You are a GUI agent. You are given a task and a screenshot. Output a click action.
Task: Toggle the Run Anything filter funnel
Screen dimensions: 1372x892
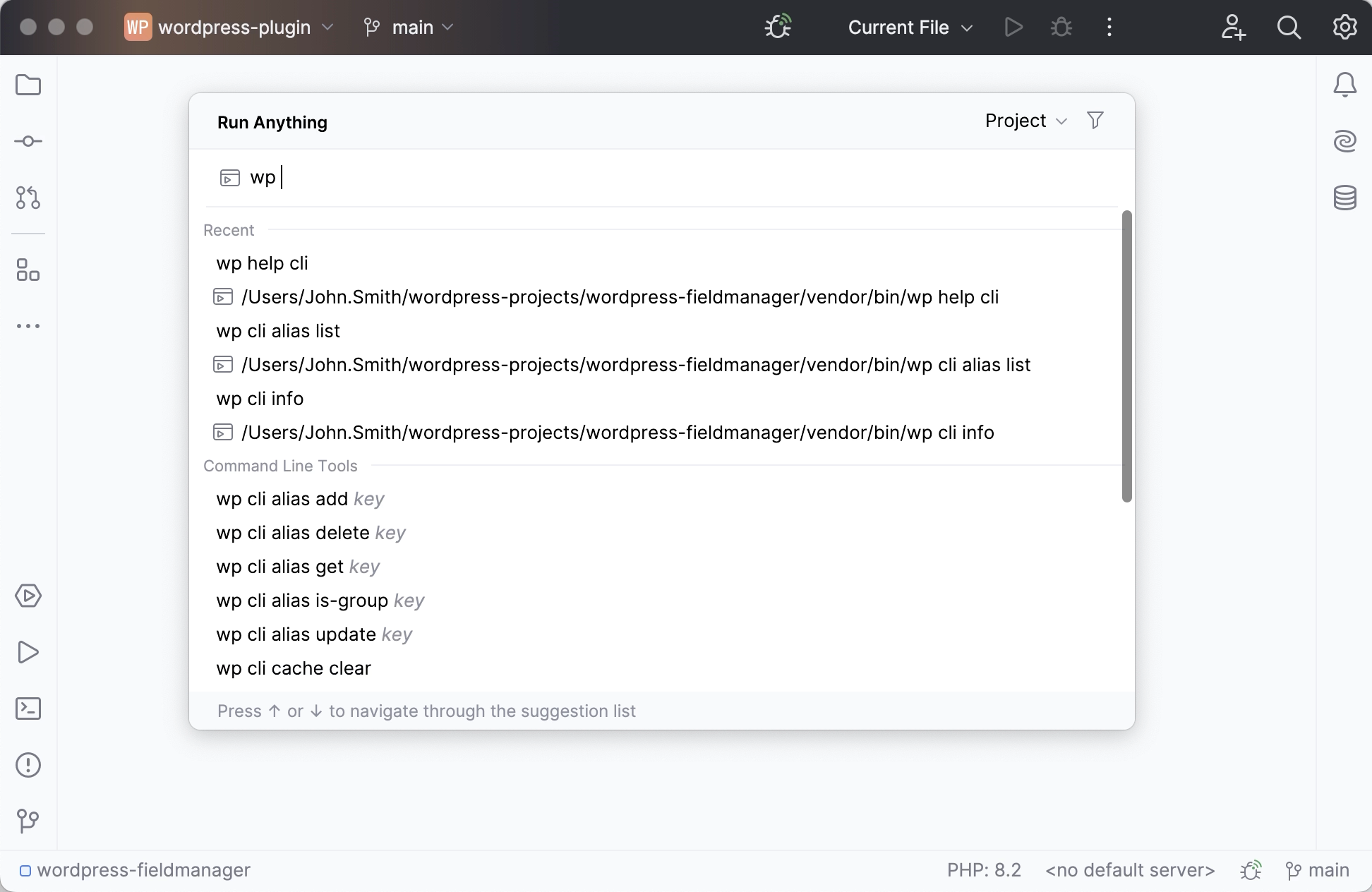pyautogui.click(x=1095, y=120)
